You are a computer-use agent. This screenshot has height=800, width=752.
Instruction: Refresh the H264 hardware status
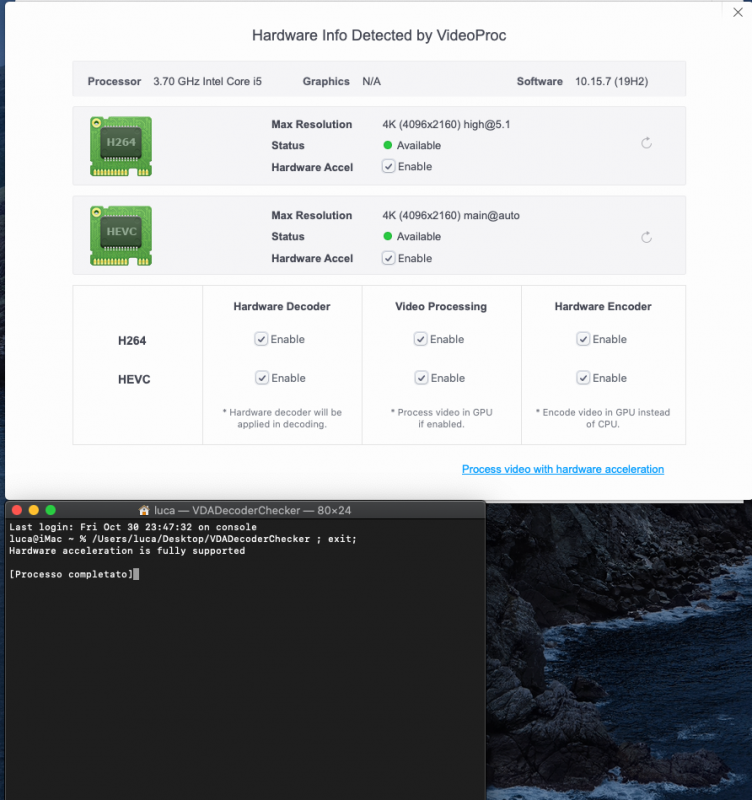[646, 143]
